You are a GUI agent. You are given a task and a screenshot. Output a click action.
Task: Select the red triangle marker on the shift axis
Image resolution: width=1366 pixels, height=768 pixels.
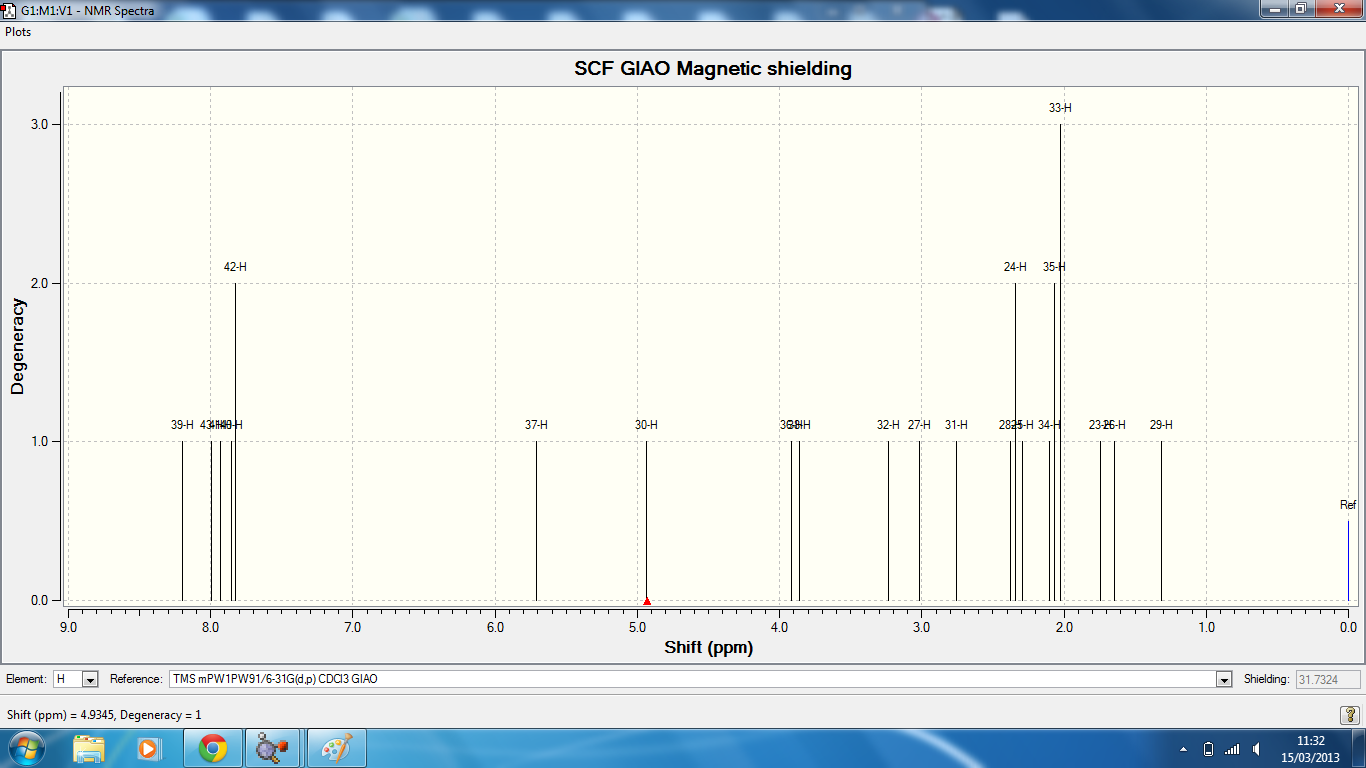coord(646,601)
